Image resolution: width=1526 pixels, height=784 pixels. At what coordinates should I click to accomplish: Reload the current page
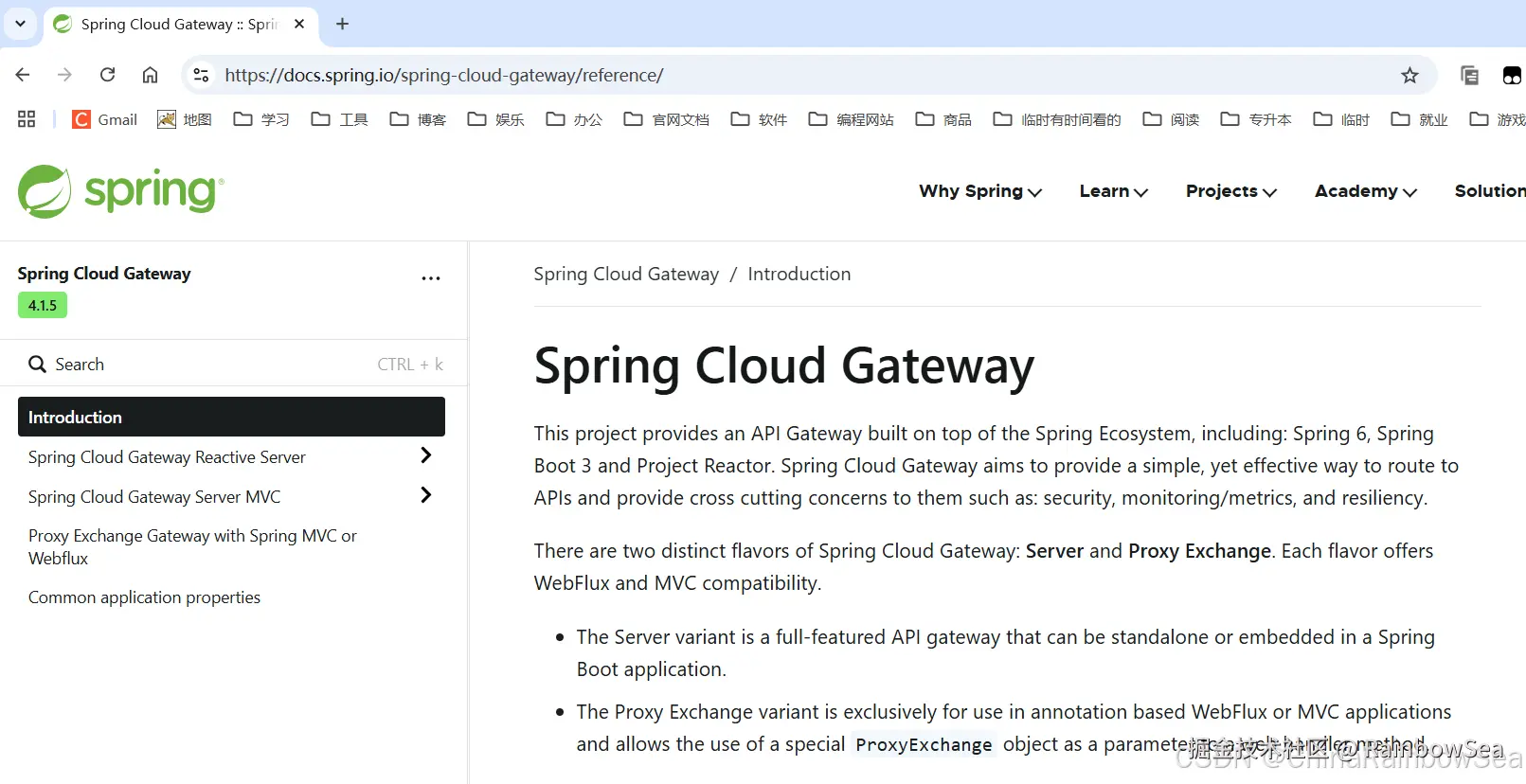click(108, 75)
